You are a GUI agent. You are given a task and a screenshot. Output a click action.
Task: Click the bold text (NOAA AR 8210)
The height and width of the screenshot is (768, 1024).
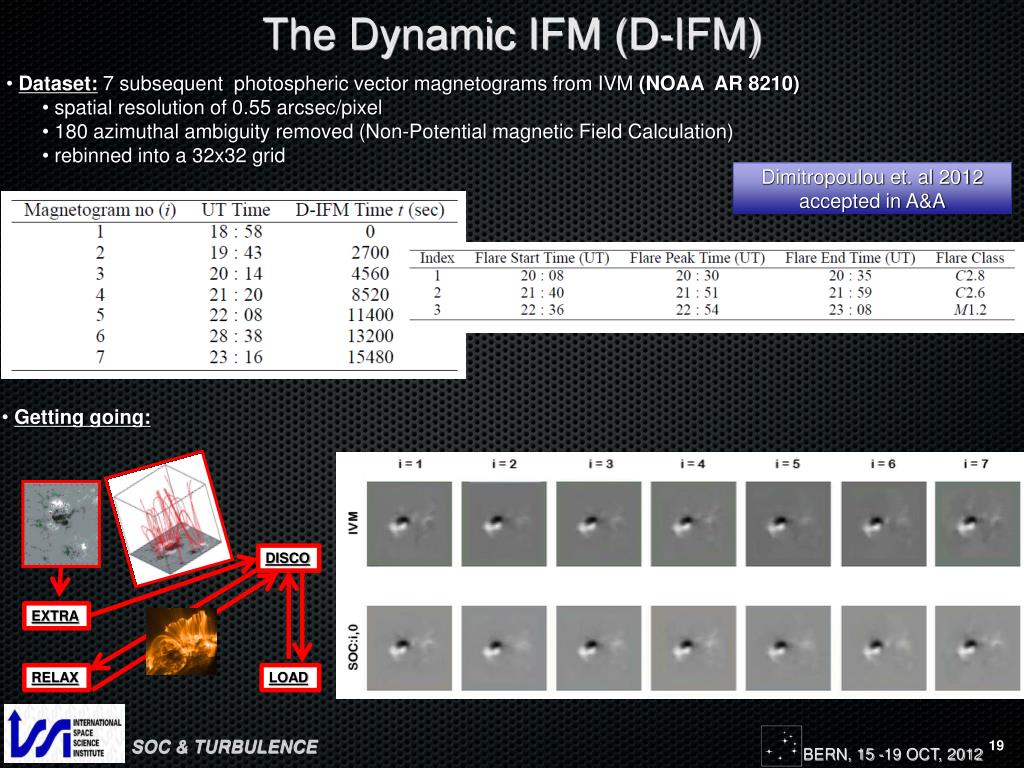(719, 84)
